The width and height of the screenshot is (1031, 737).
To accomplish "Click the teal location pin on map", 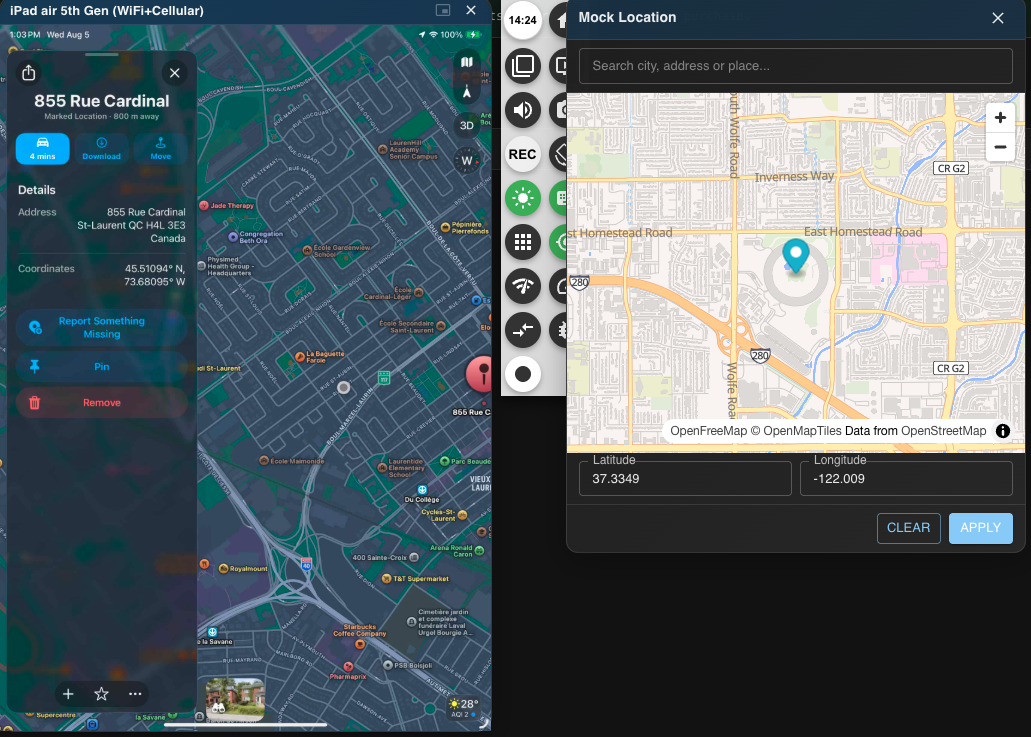I will coord(796,256).
